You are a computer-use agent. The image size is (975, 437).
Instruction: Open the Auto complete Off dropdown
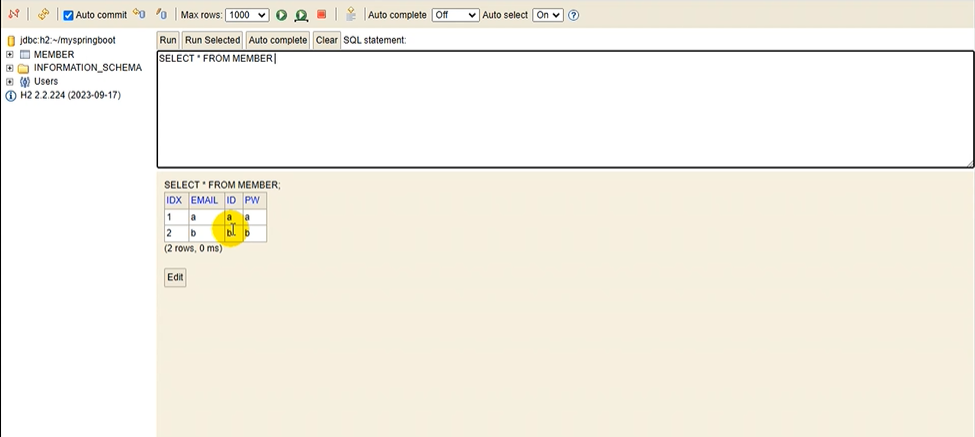pyautogui.click(x=455, y=14)
